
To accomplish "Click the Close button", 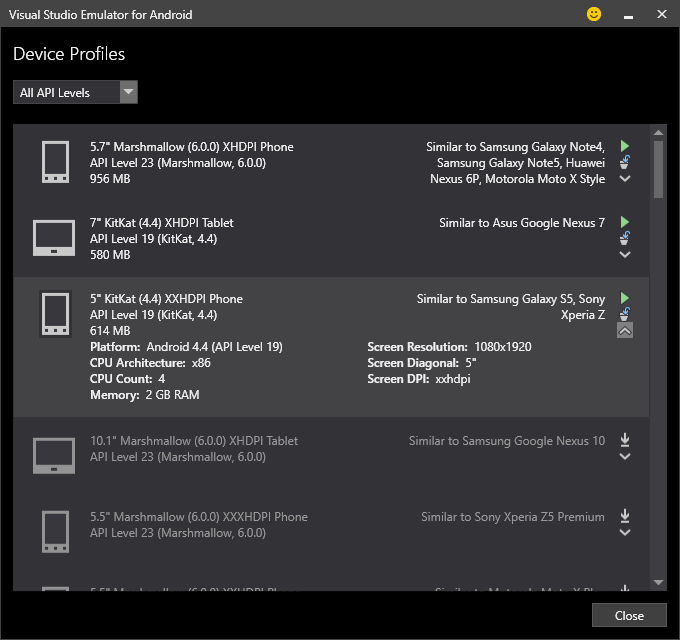I will tap(629, 615).
